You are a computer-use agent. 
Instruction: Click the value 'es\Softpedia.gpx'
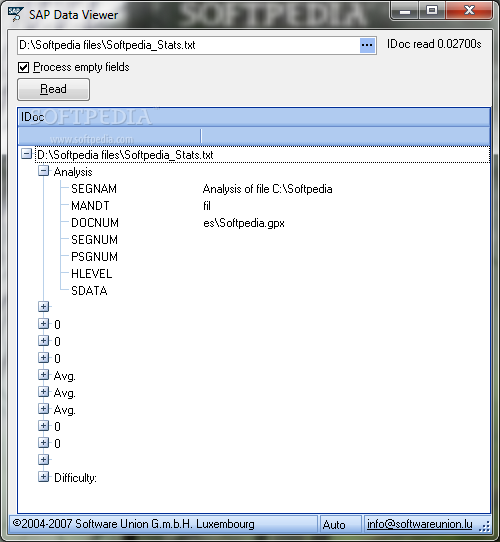click(x=244, y=223)
